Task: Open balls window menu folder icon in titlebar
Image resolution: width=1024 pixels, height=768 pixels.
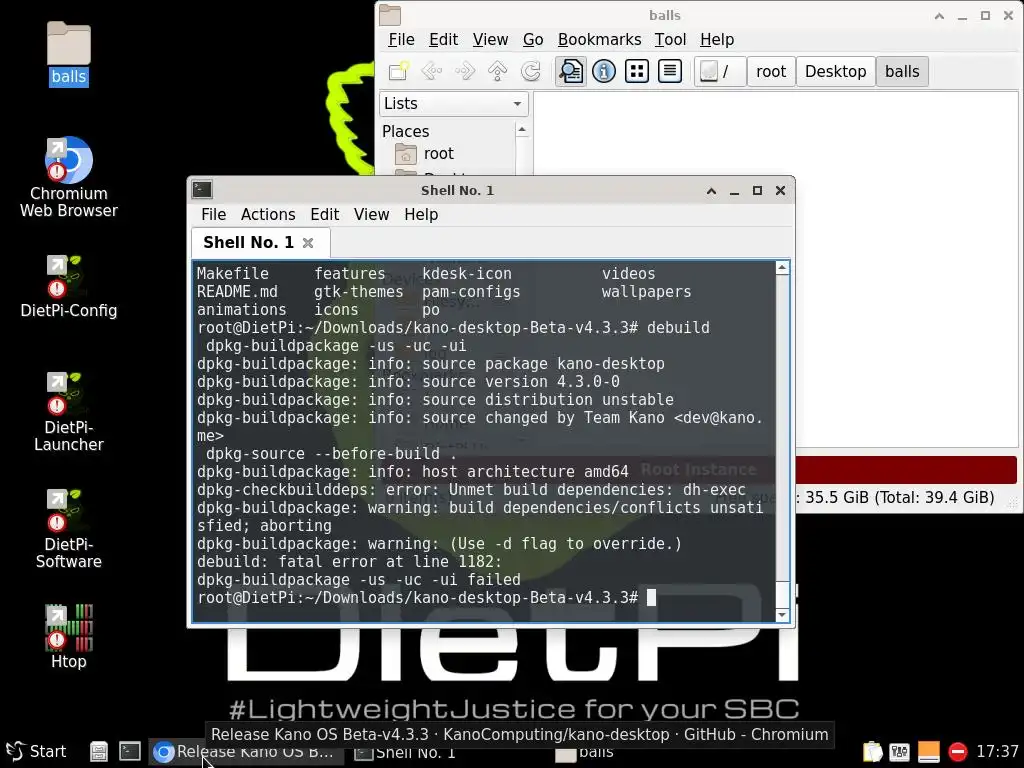Action: [390, 15]
